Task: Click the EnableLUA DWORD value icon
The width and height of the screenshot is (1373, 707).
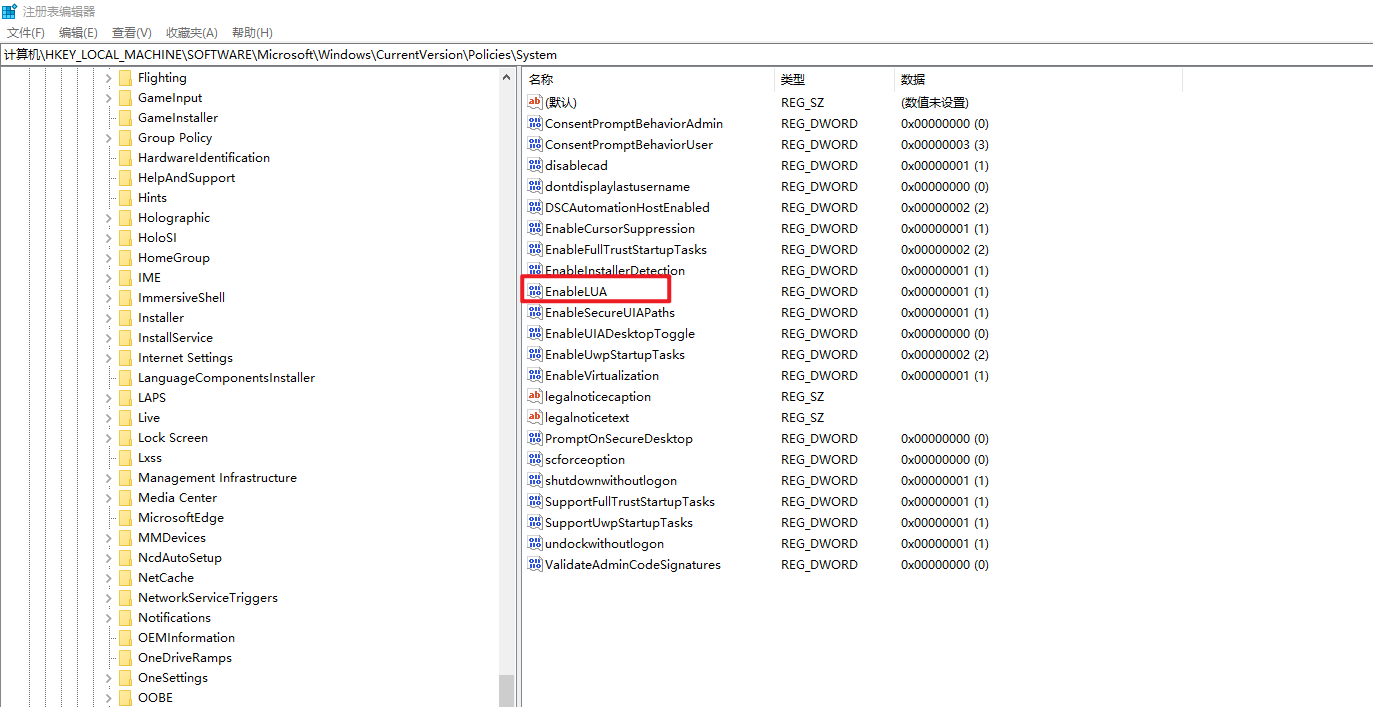Action: 534,291
